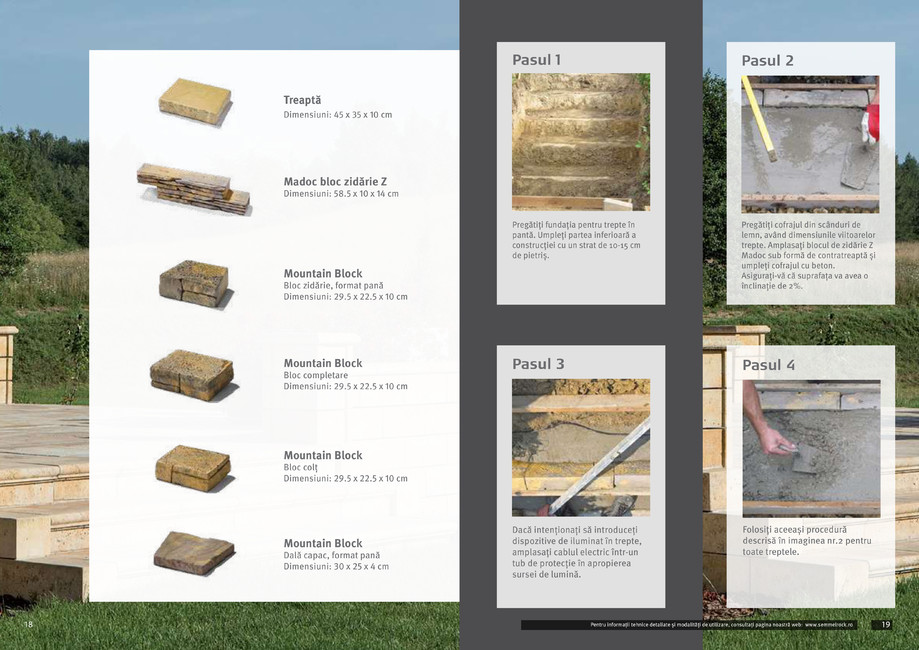The width and height of the screenshot is (919, 650).
Task: Open the Pasul 1 foundation steps photo
Action: click(580, 141)
